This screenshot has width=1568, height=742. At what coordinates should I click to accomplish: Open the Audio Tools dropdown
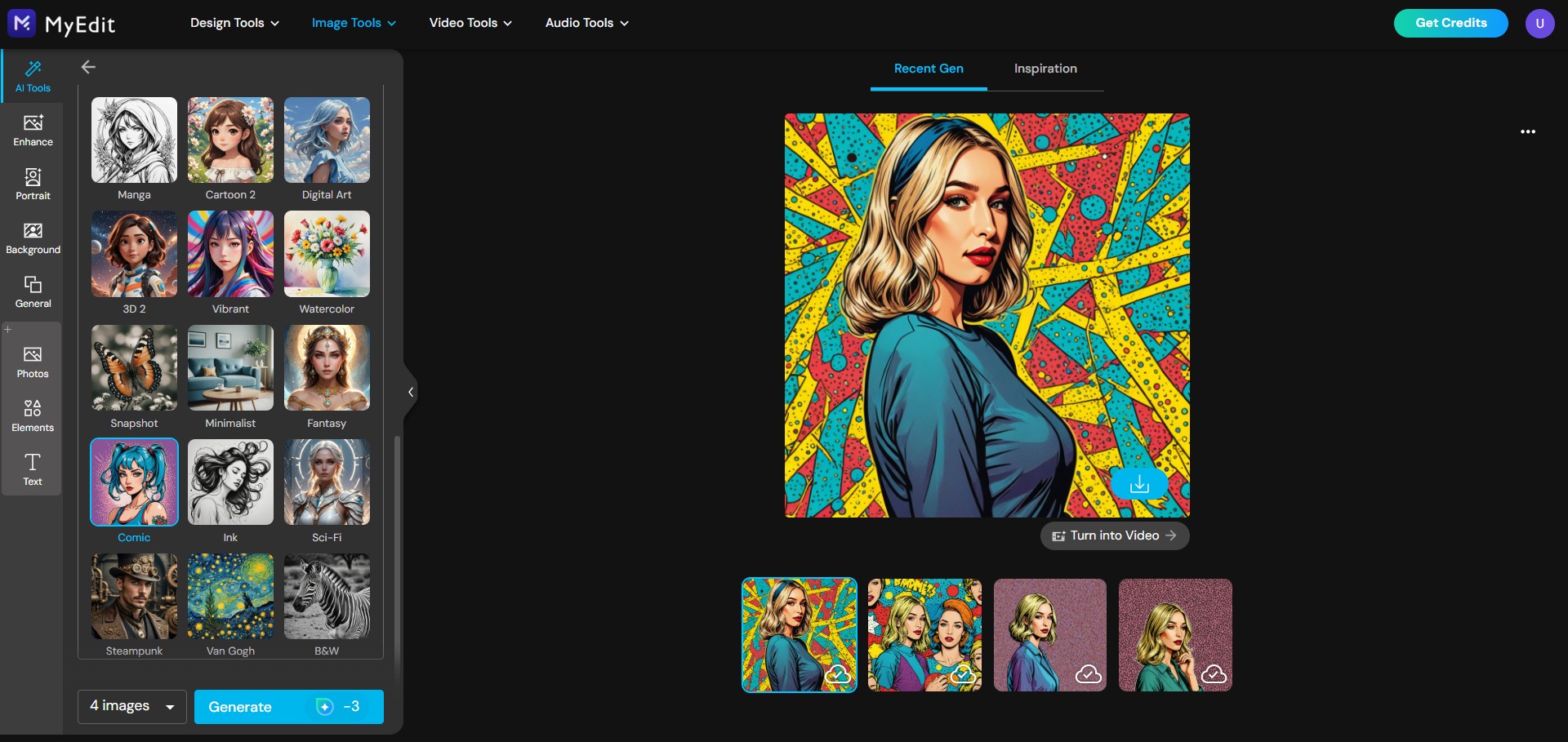click(x=585, y=23)
